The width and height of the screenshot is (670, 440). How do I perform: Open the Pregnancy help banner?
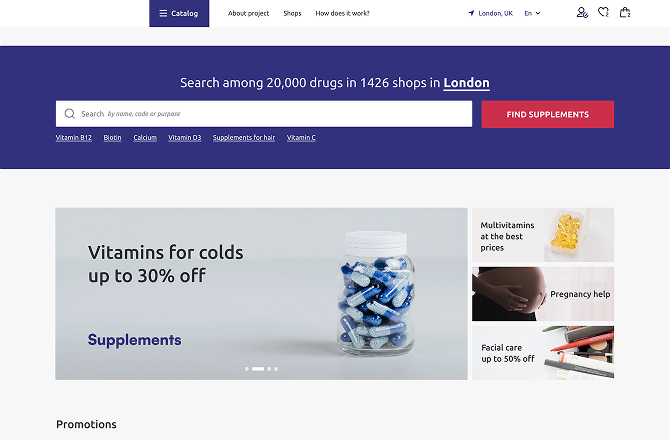pyautogui.click(x=543, y=294)
